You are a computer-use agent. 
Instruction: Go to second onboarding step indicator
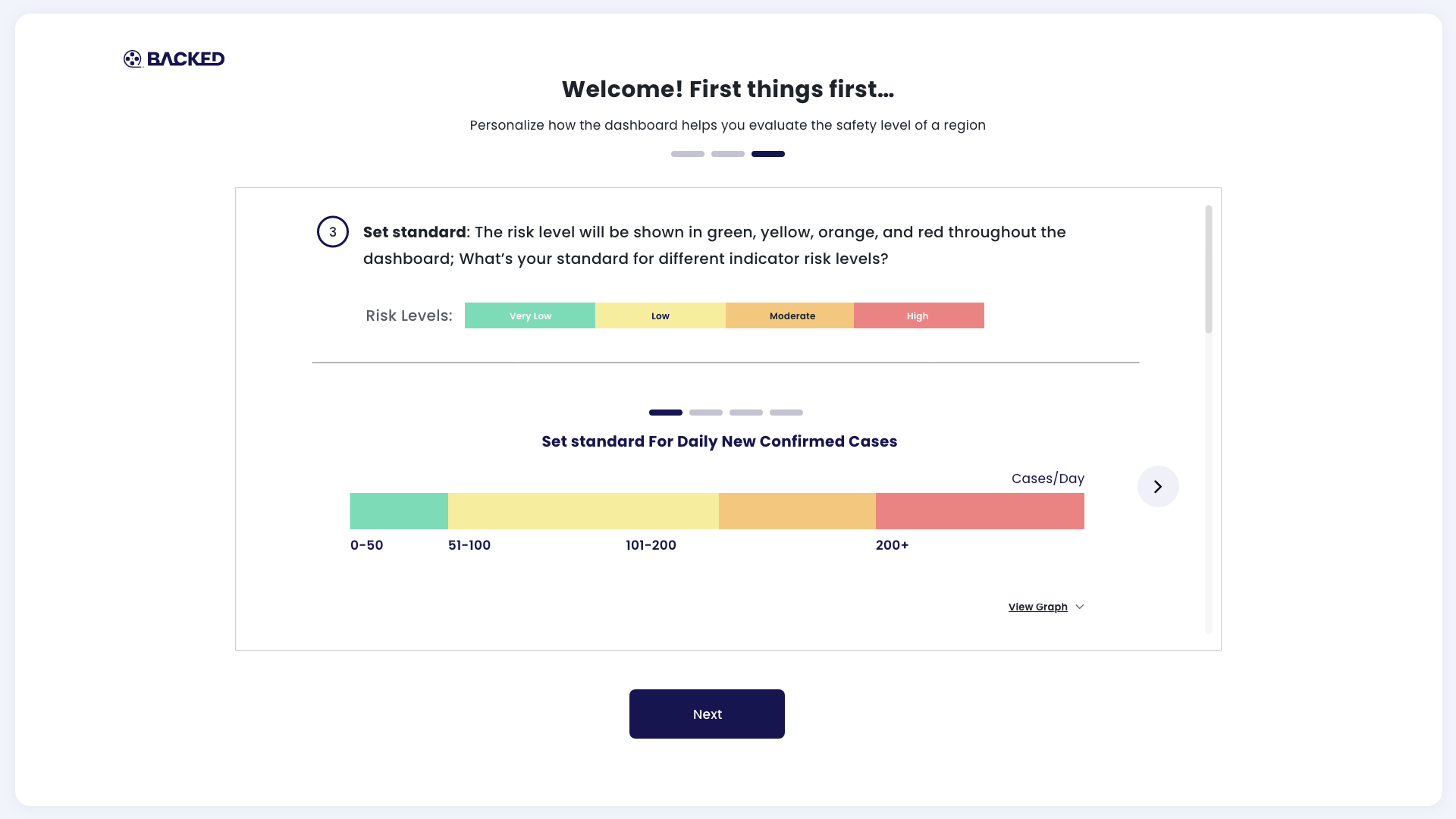(728, 154)
